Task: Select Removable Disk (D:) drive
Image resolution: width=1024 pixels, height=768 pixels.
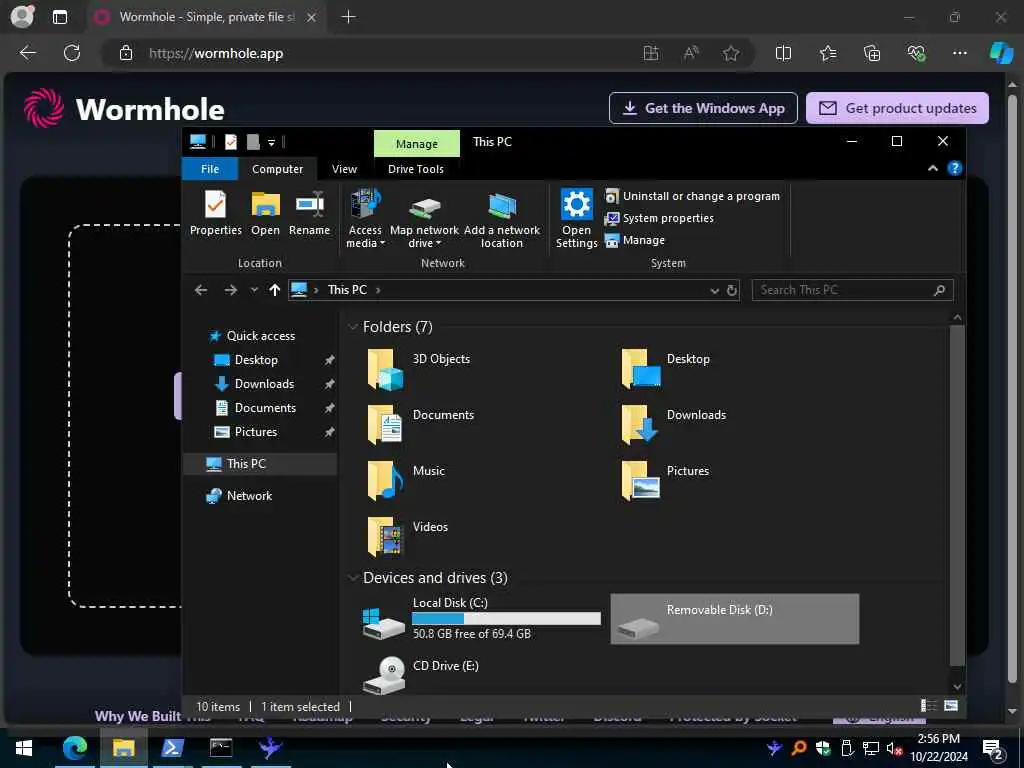Action: click(x=735, y=618)
